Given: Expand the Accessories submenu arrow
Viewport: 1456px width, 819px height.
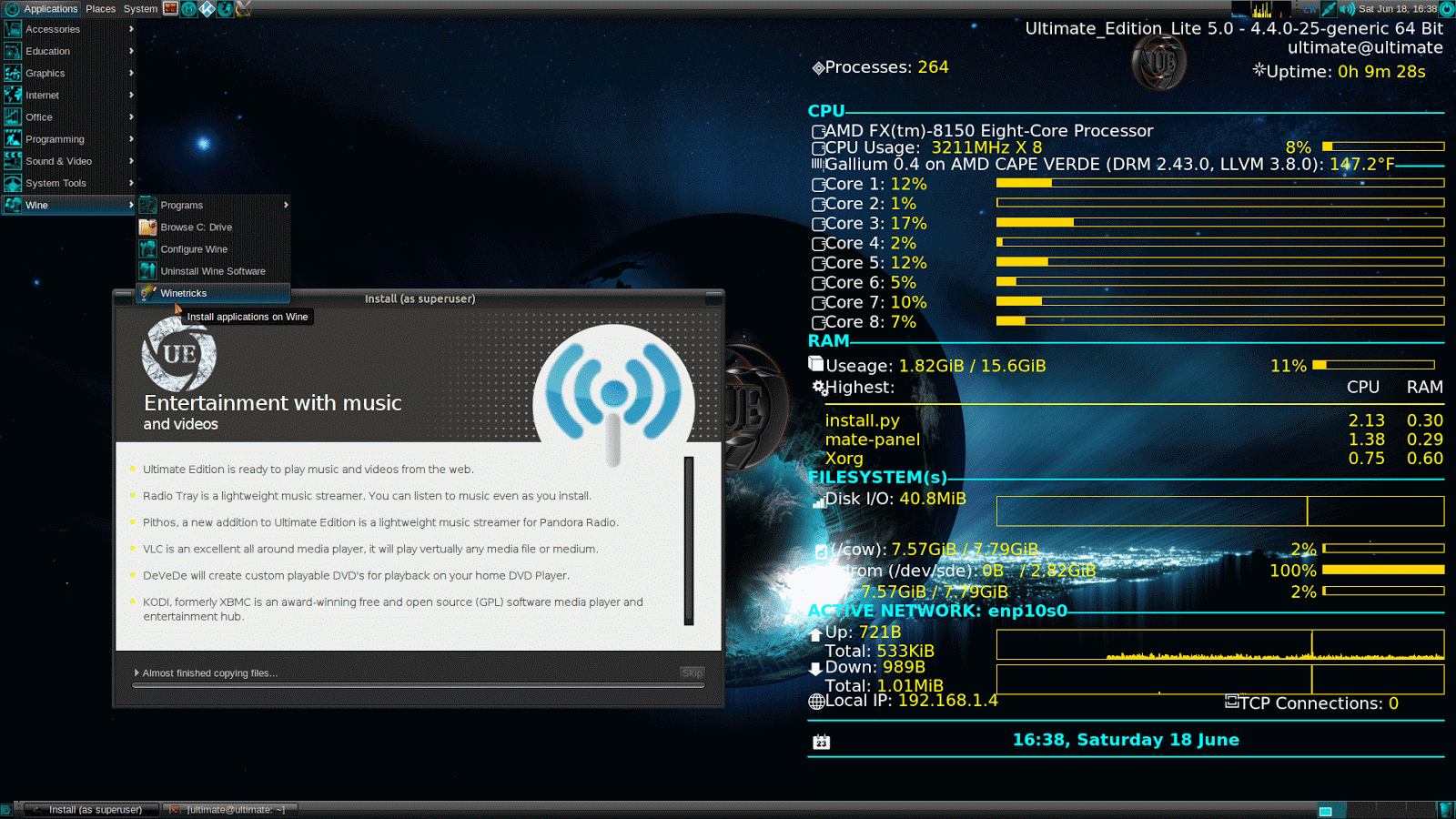Looking at the screenshot, I should (x=131, y=29).
